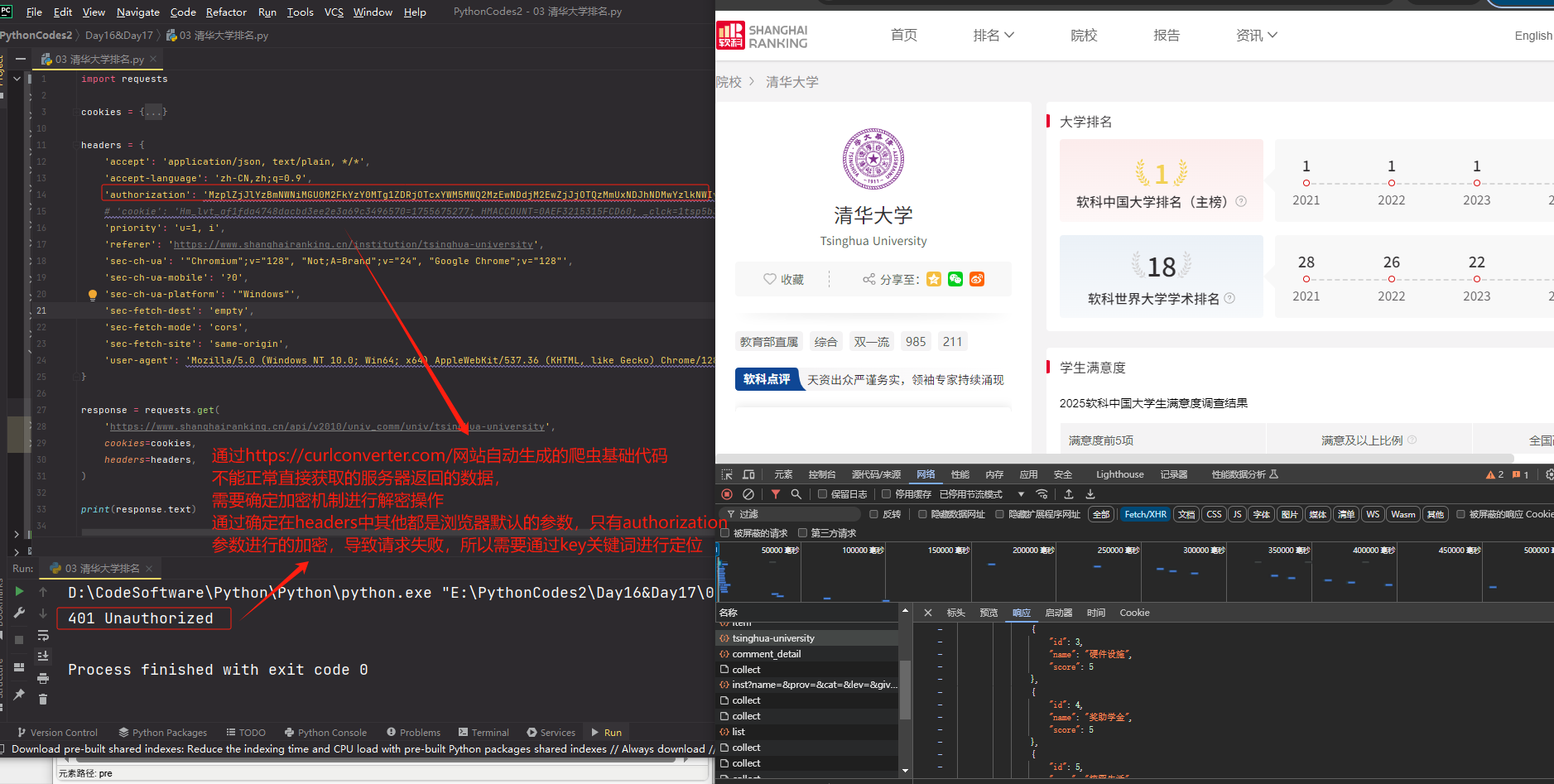Open network conditions wifi icon in DevTools
The width and height of the screenshot is (1554, 784).
click(x=1042, y=494)
